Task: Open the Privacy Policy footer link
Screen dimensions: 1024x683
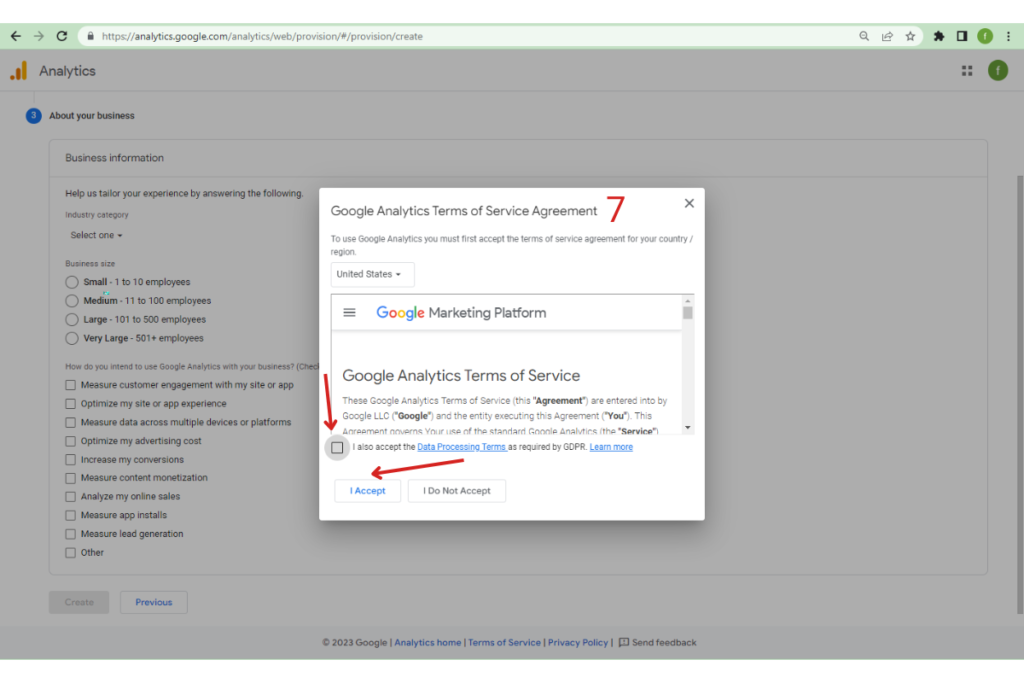Action: click(578, 643)
